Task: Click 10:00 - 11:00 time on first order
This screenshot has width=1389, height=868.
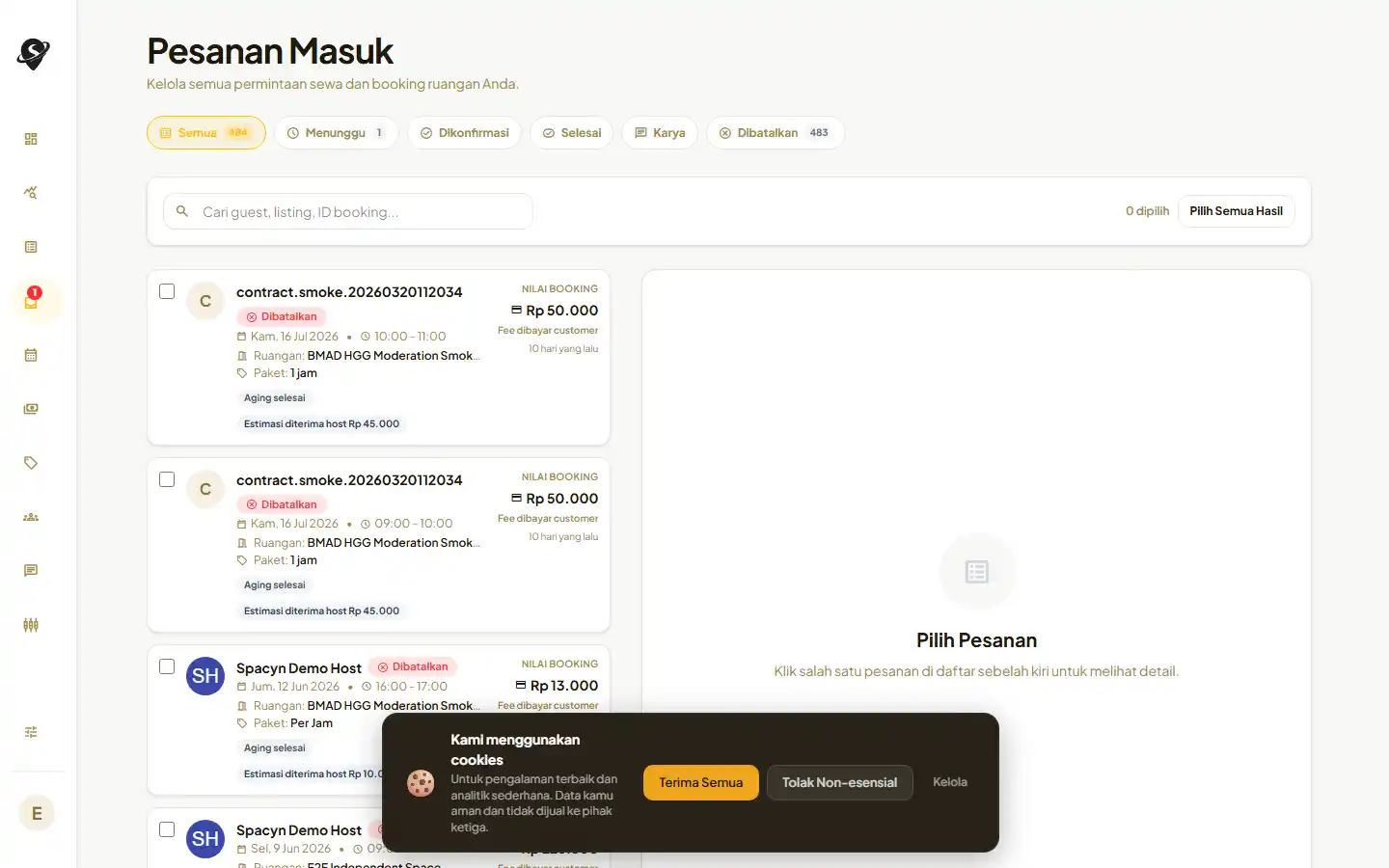Action: click(410, 337)
